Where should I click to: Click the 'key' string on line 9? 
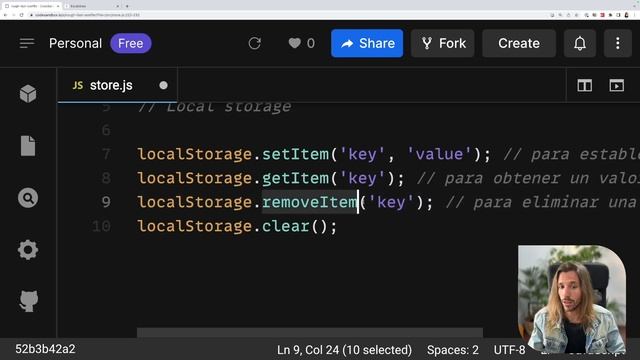(x=391, y=202)
